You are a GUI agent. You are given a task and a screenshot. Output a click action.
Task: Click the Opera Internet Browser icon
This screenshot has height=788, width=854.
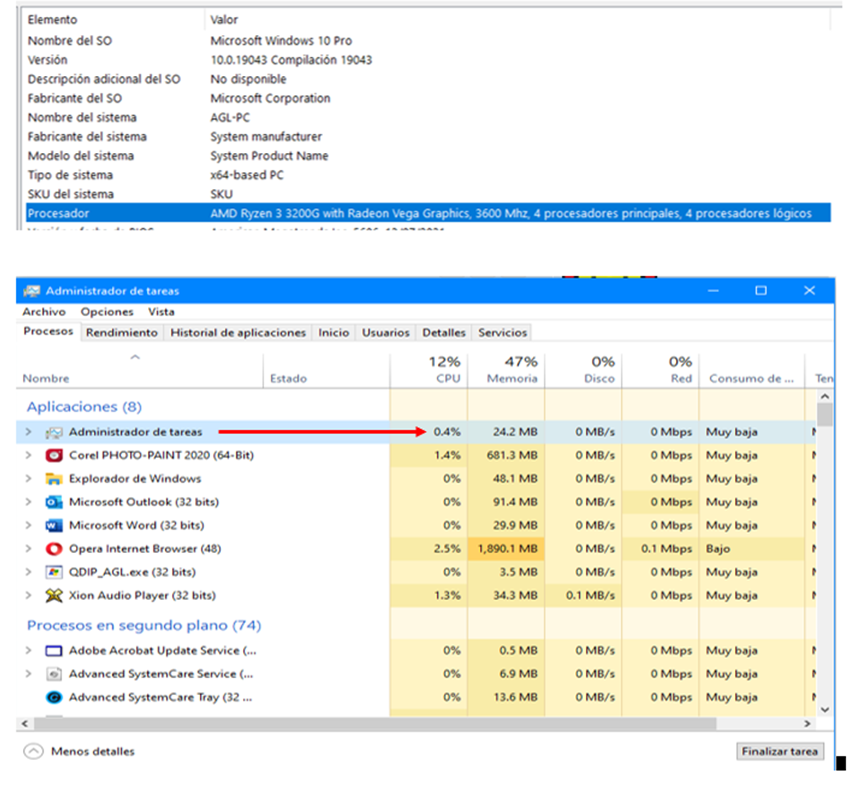(54, 549)
